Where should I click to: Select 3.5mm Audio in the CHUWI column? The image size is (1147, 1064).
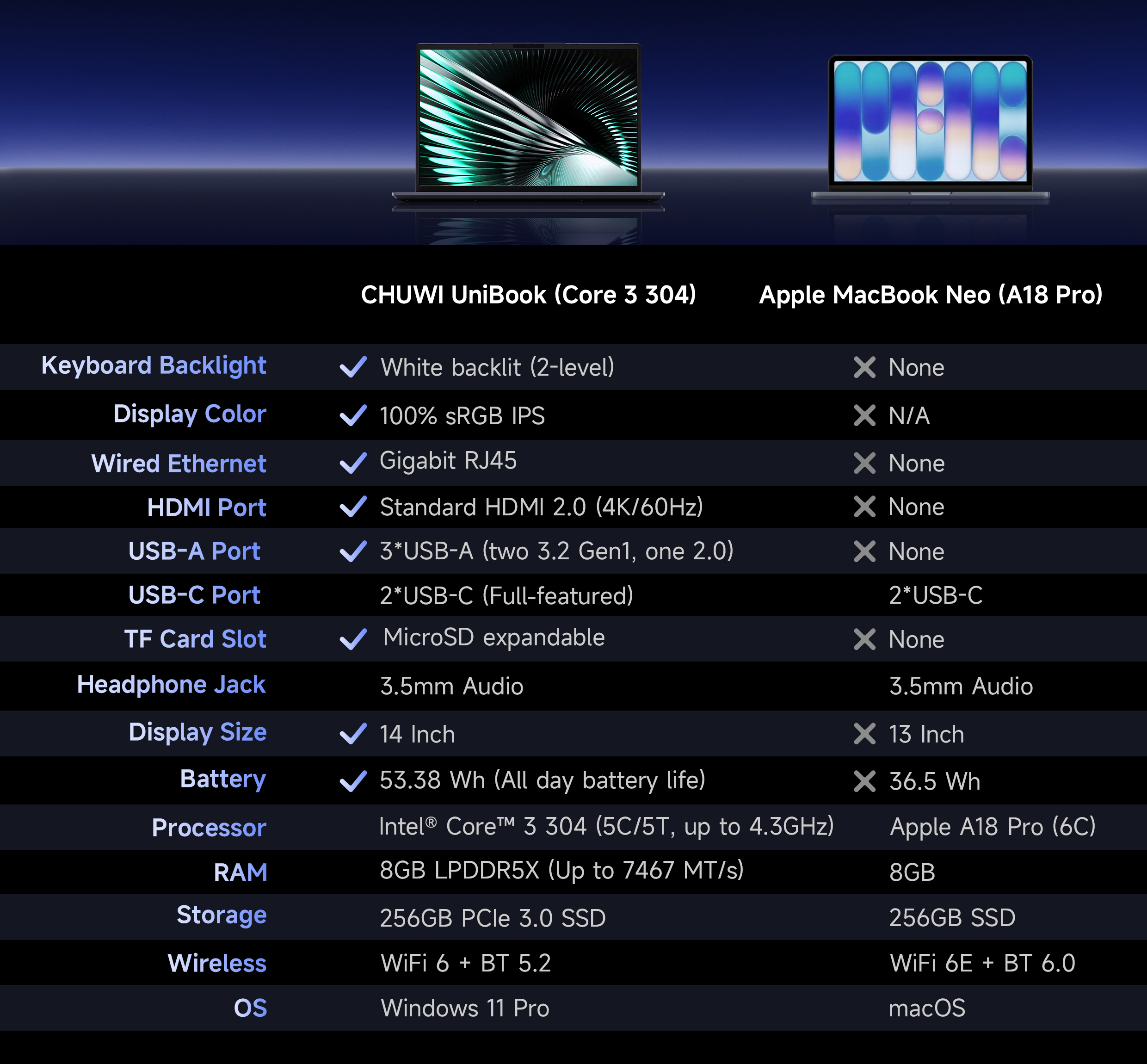452,687
